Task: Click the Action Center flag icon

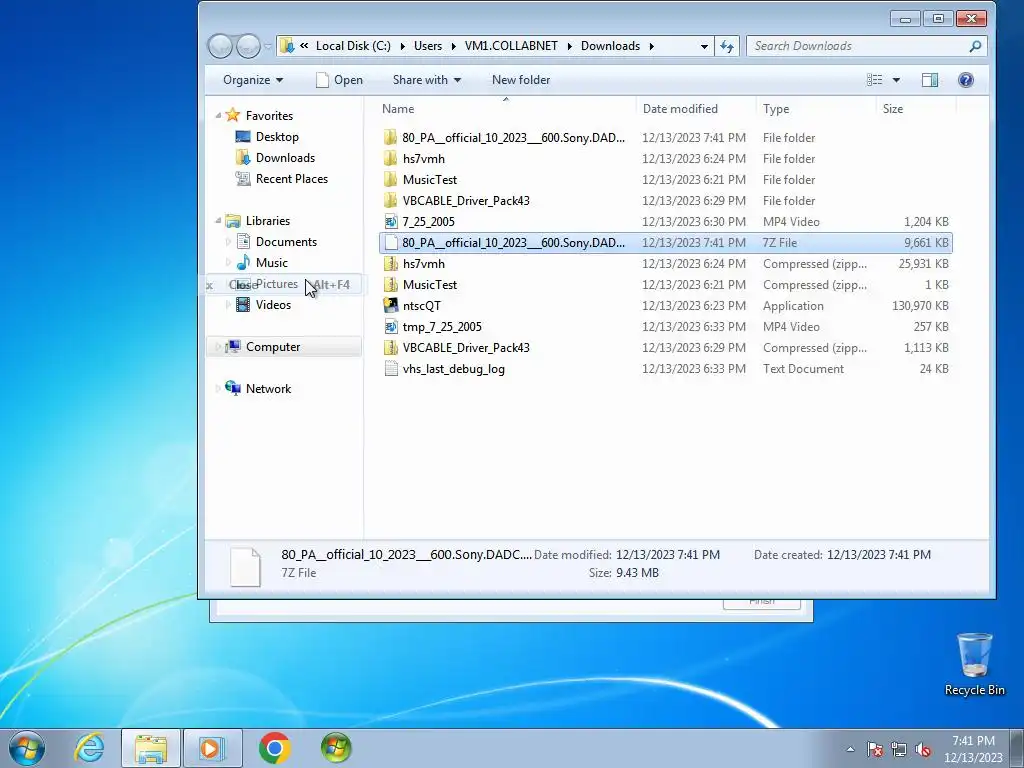Action: tap(874, 749)
